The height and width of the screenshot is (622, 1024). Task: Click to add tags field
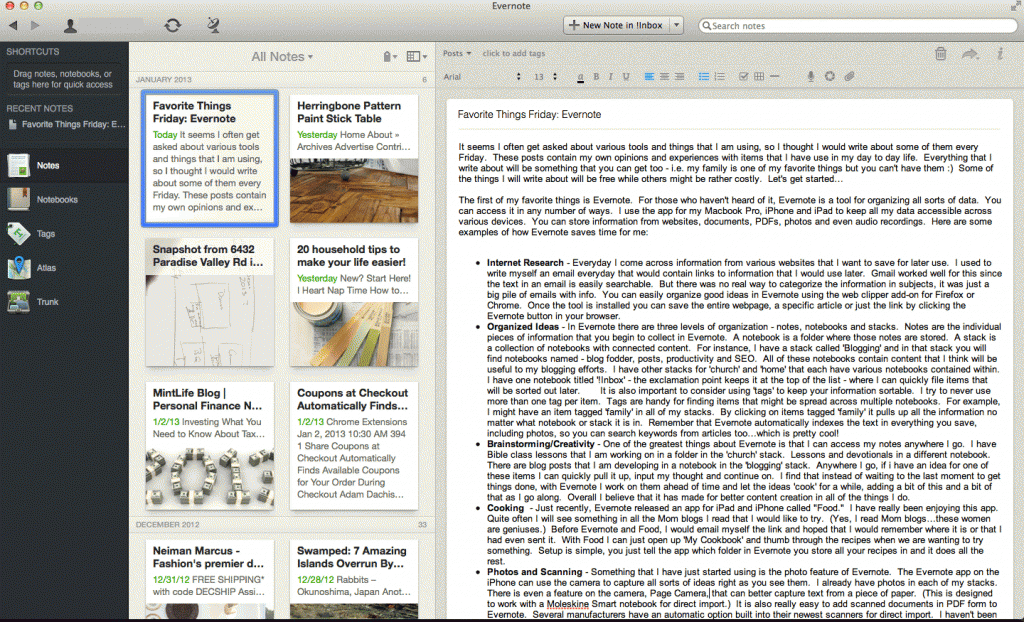513,54
